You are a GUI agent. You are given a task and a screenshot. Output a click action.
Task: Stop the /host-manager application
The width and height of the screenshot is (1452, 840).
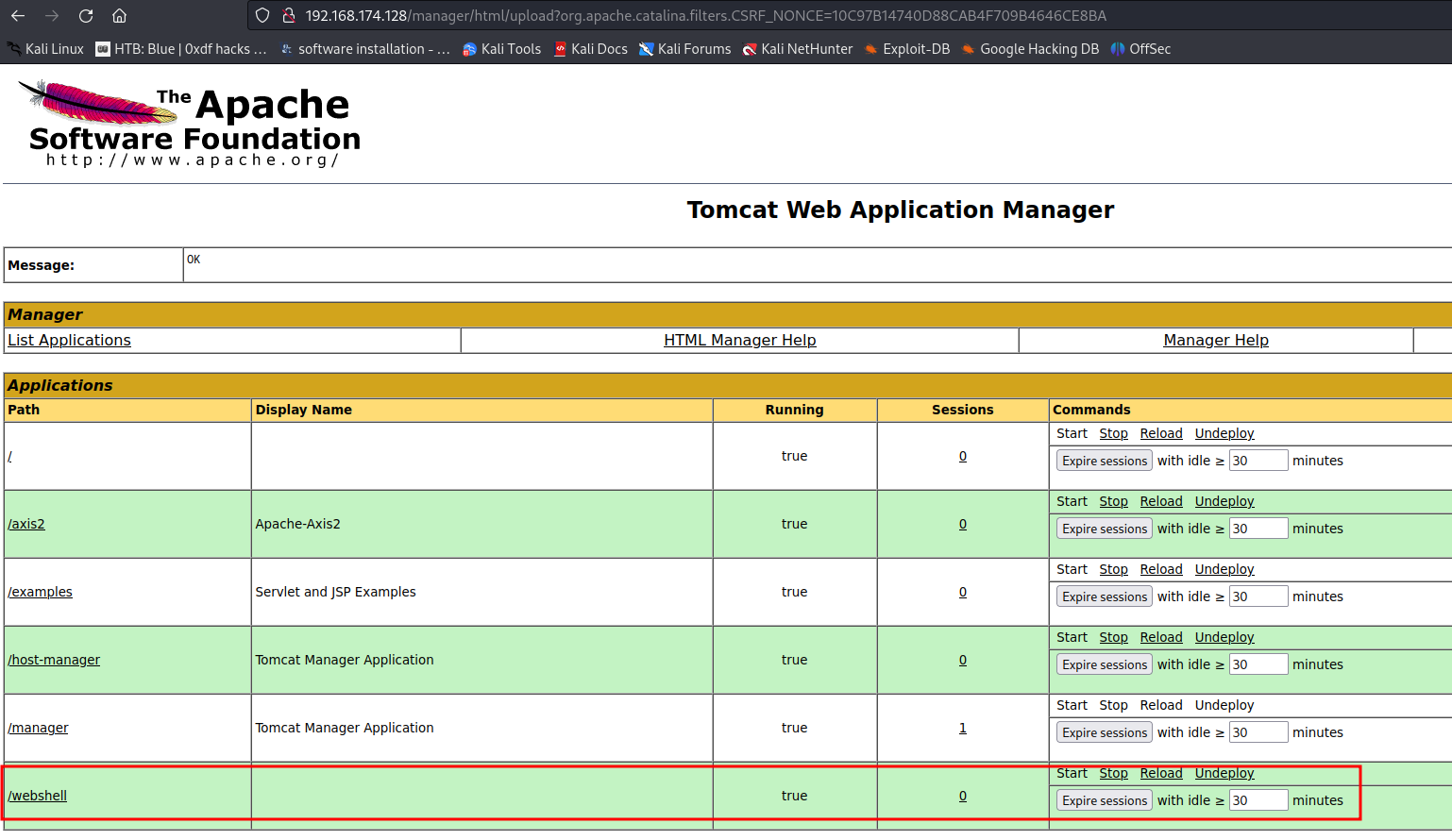click(1113, 637)
